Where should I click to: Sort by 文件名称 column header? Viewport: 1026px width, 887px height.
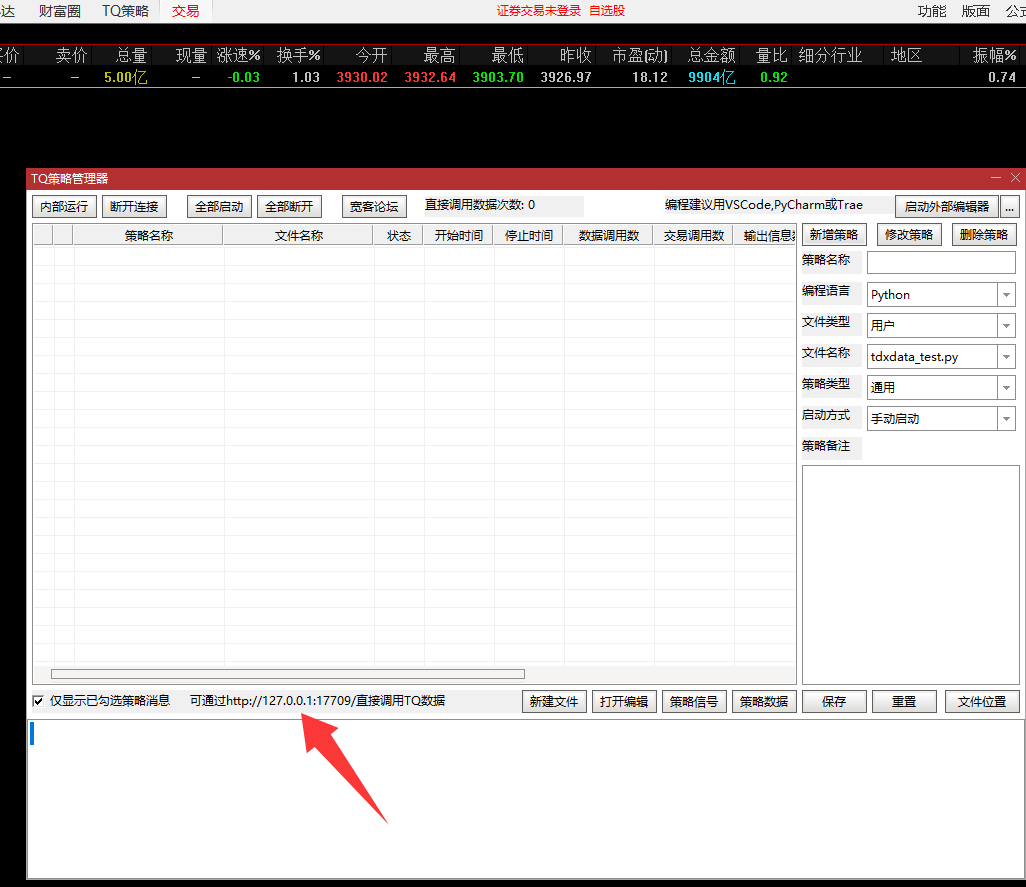tap(298, 235)
